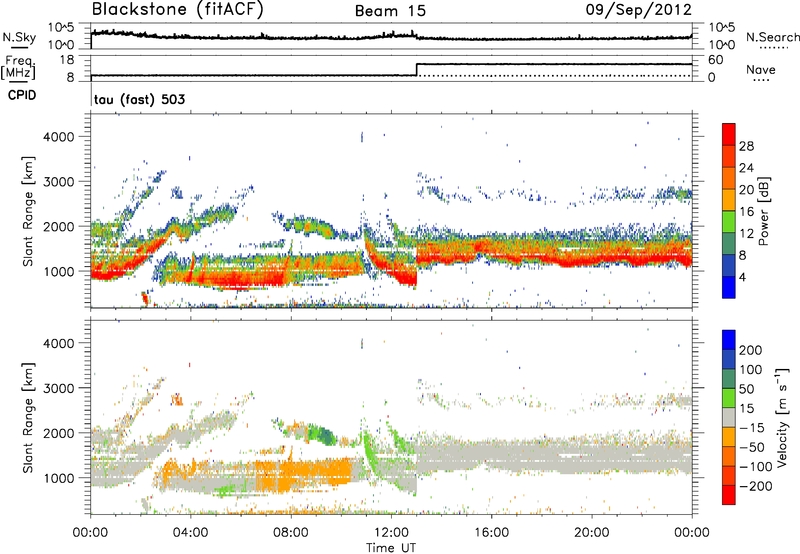
Task: Click the 'Velocity [m s-1]' colorbar label
Action: (x=782, y=417)
